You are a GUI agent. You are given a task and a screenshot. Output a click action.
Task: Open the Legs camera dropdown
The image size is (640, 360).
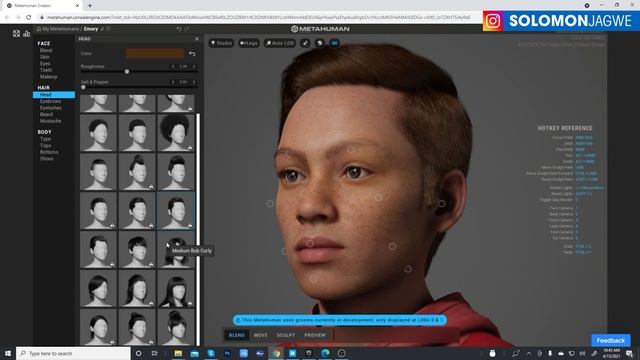tap(249, 43)
